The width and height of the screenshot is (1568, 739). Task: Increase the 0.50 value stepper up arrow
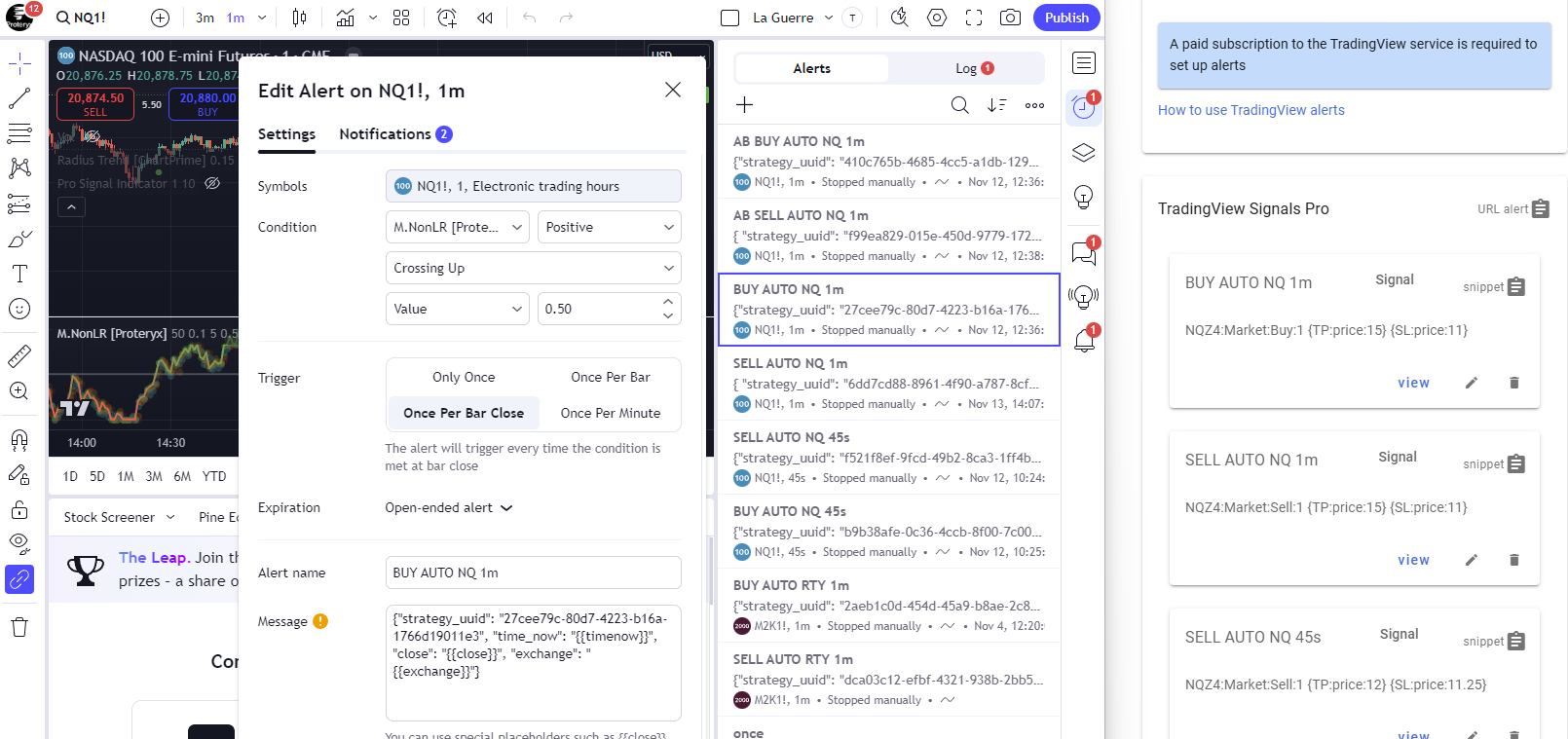pos(668,302)
